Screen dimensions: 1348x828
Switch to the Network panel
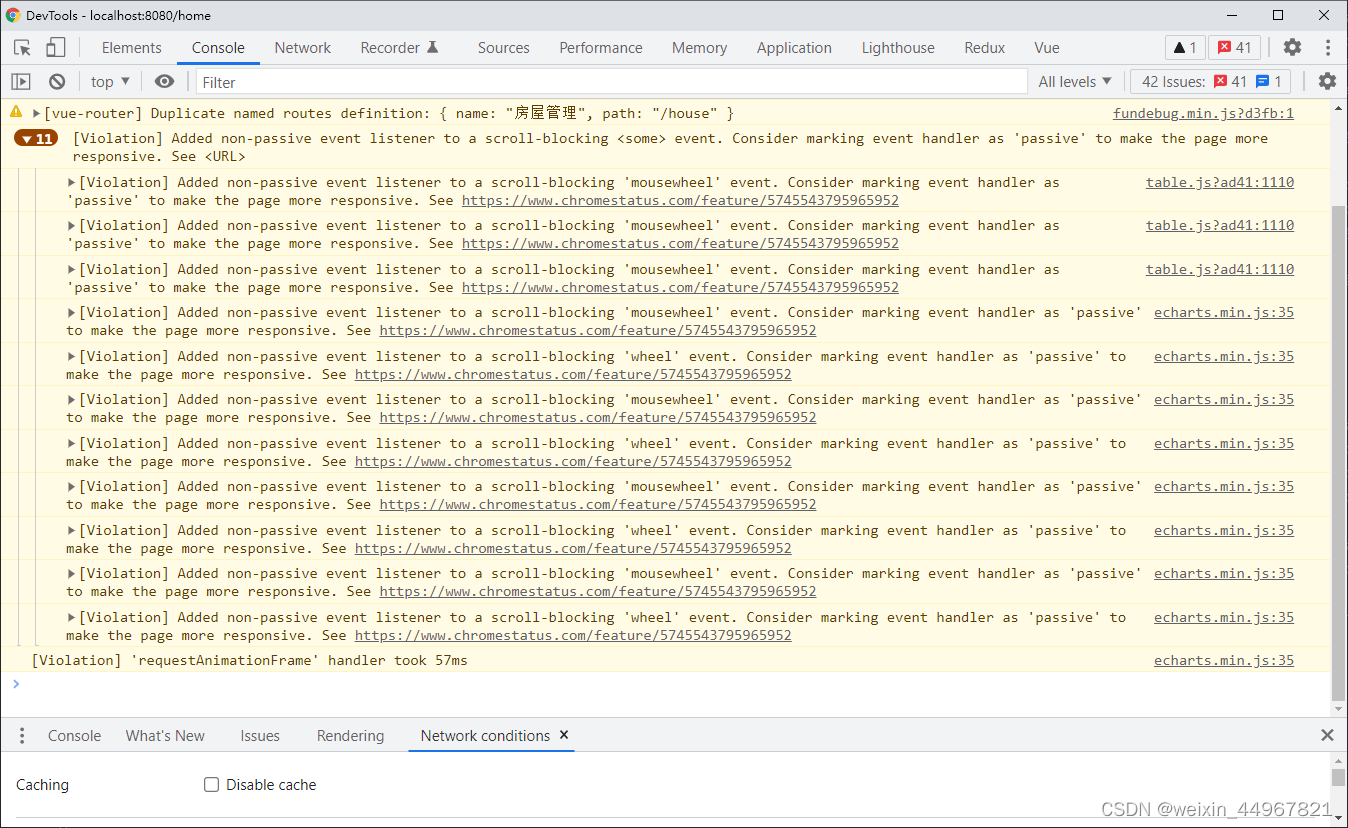(x=302, y=47)
